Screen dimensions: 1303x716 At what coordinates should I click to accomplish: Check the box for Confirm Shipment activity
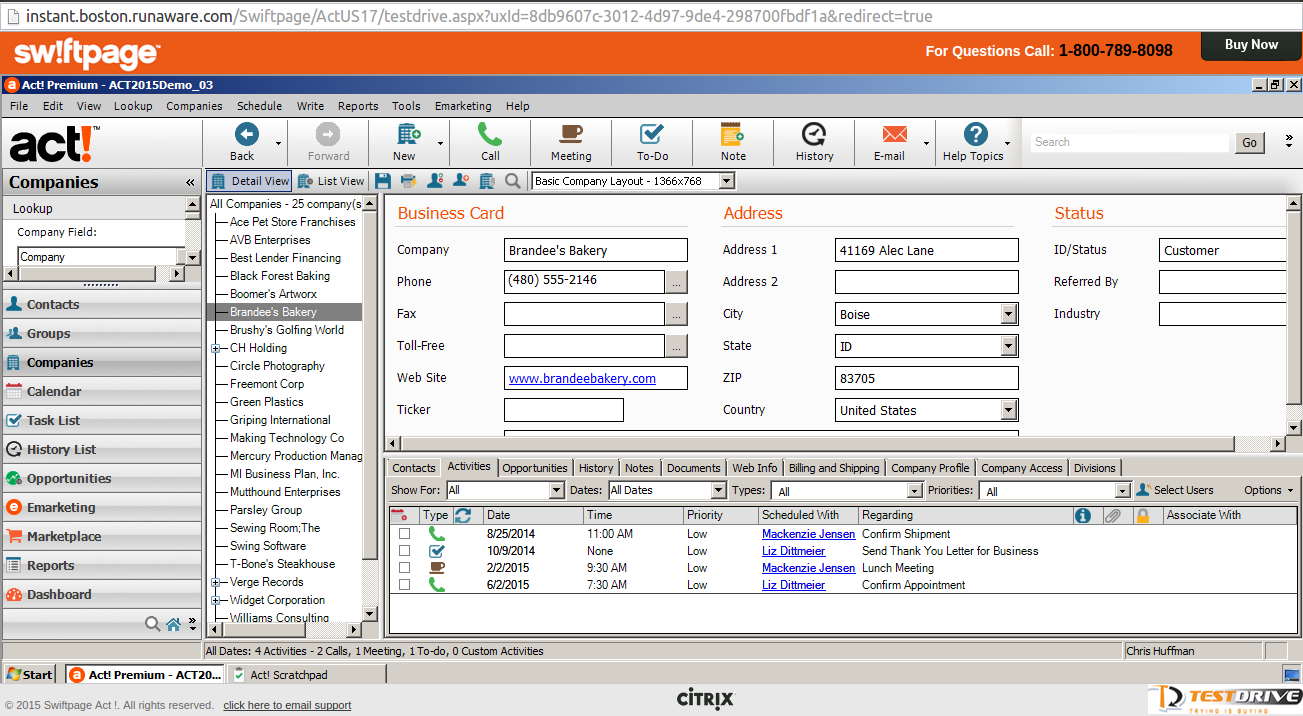click(404, 534)
